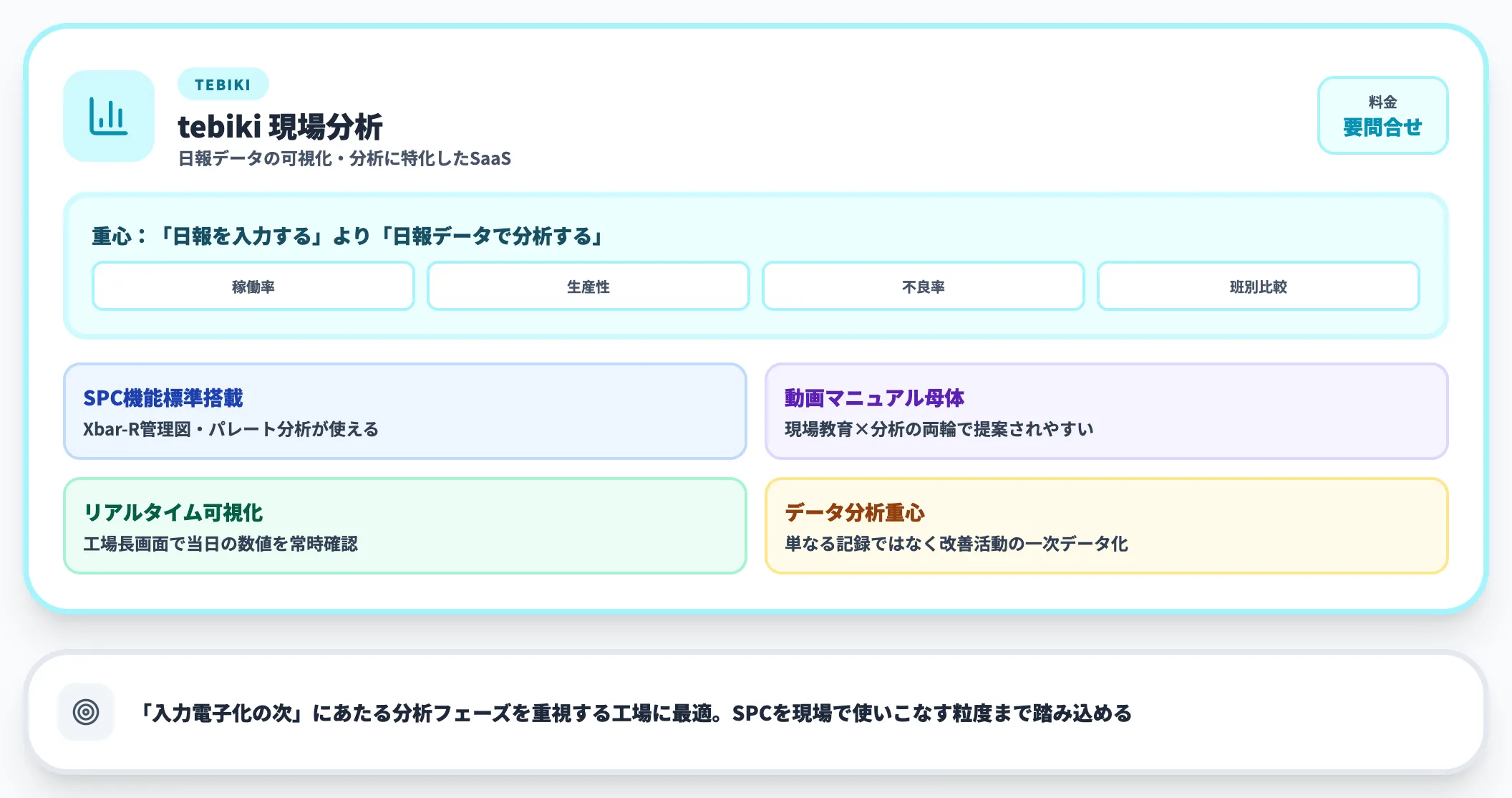Enable the 生産性 metric chip
The image size is (1512, 798).
[588, 286]
